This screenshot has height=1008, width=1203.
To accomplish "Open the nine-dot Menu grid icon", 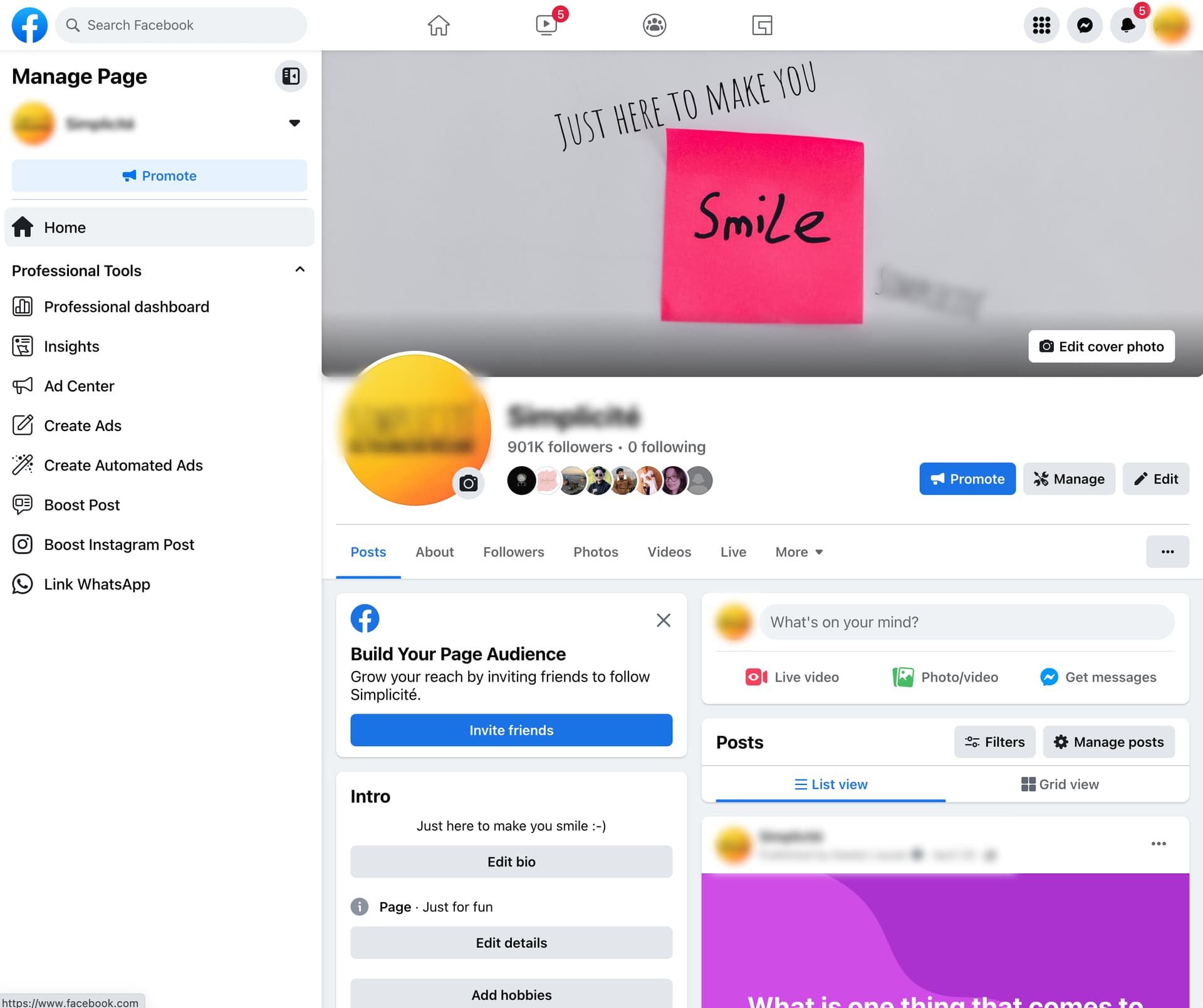I will point(1041,25).
